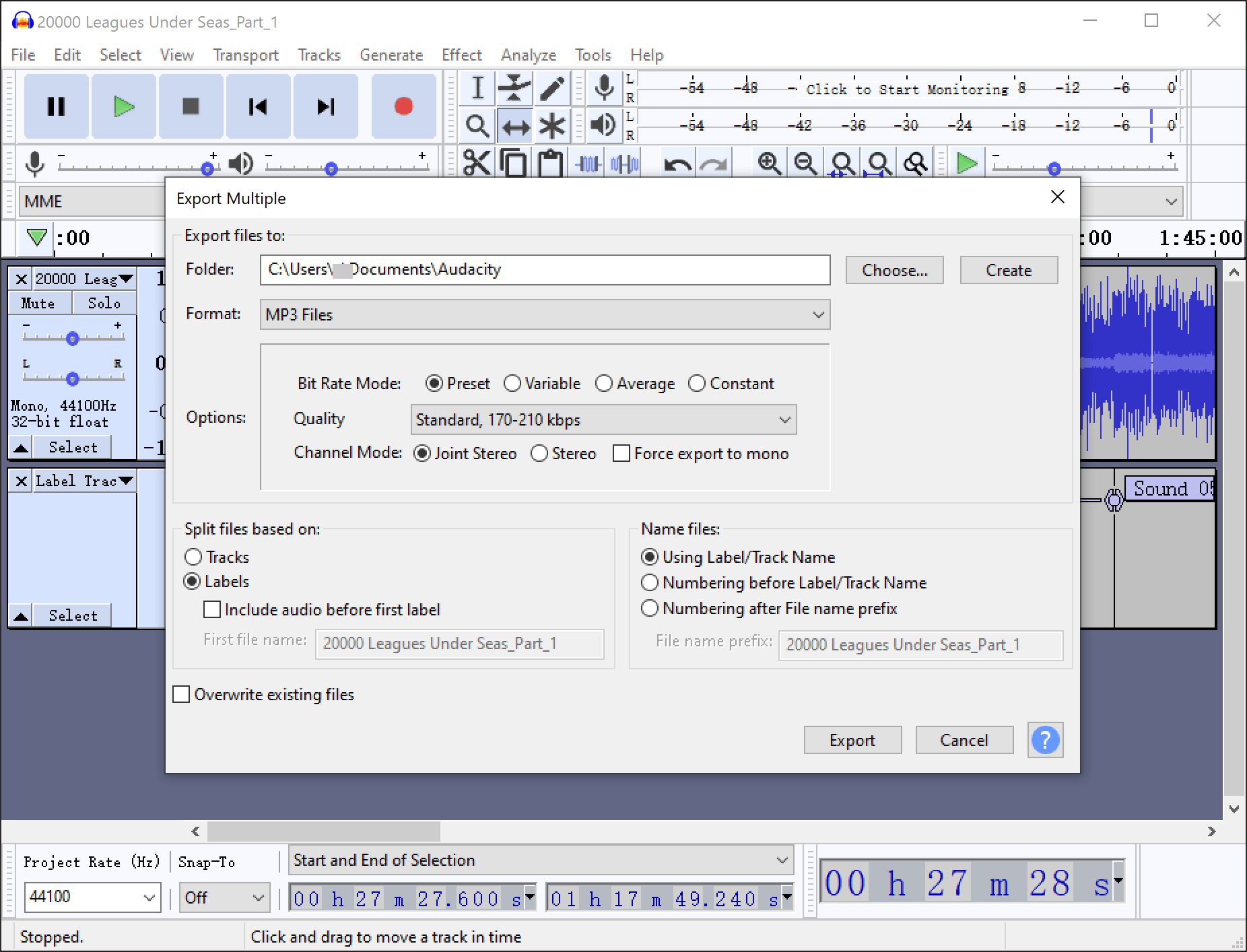Click the Export button
The height and width of the screenshot is (952, 1247).
point(852,740)
